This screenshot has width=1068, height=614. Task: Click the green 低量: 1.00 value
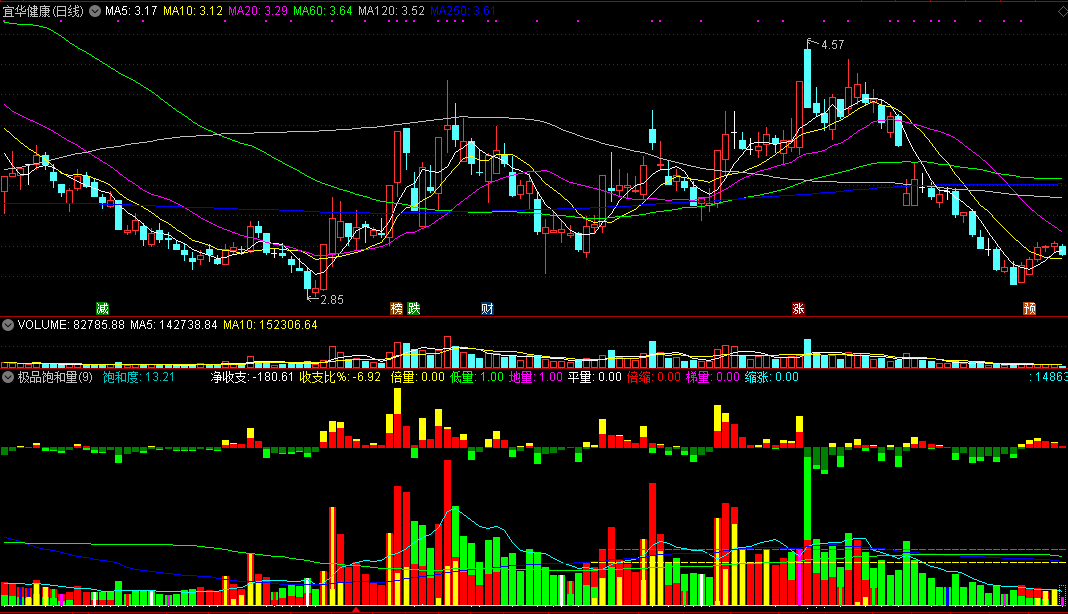[477, 377]
